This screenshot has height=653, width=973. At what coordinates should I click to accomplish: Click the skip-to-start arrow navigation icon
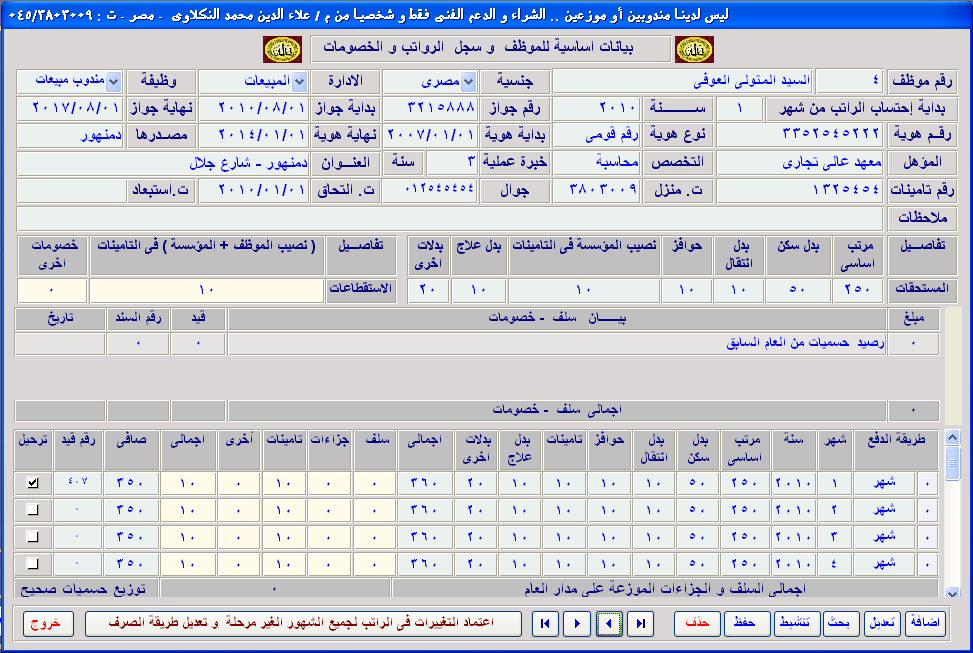[545, 623]
